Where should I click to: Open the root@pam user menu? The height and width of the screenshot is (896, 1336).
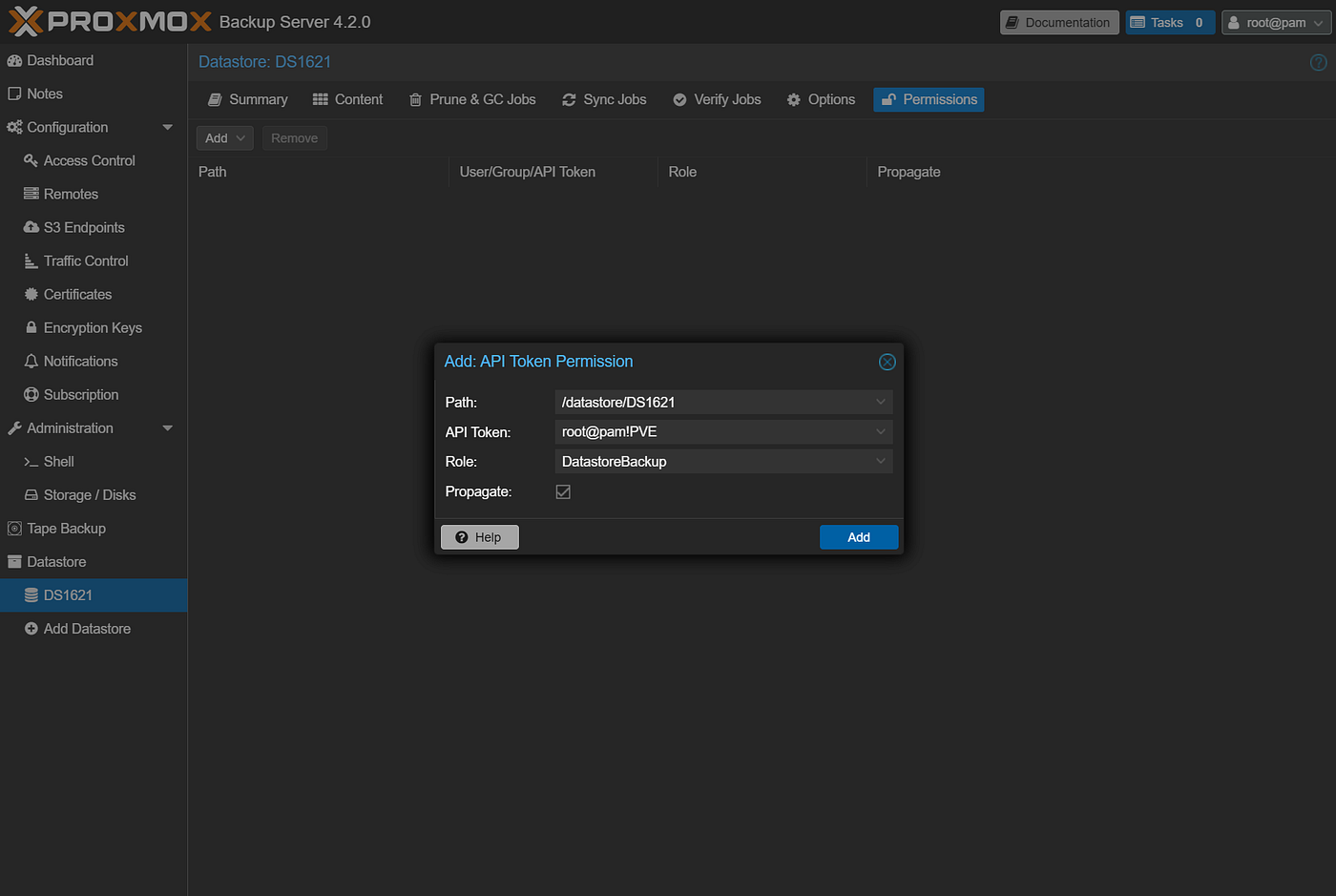click(x=1275, y=22)
